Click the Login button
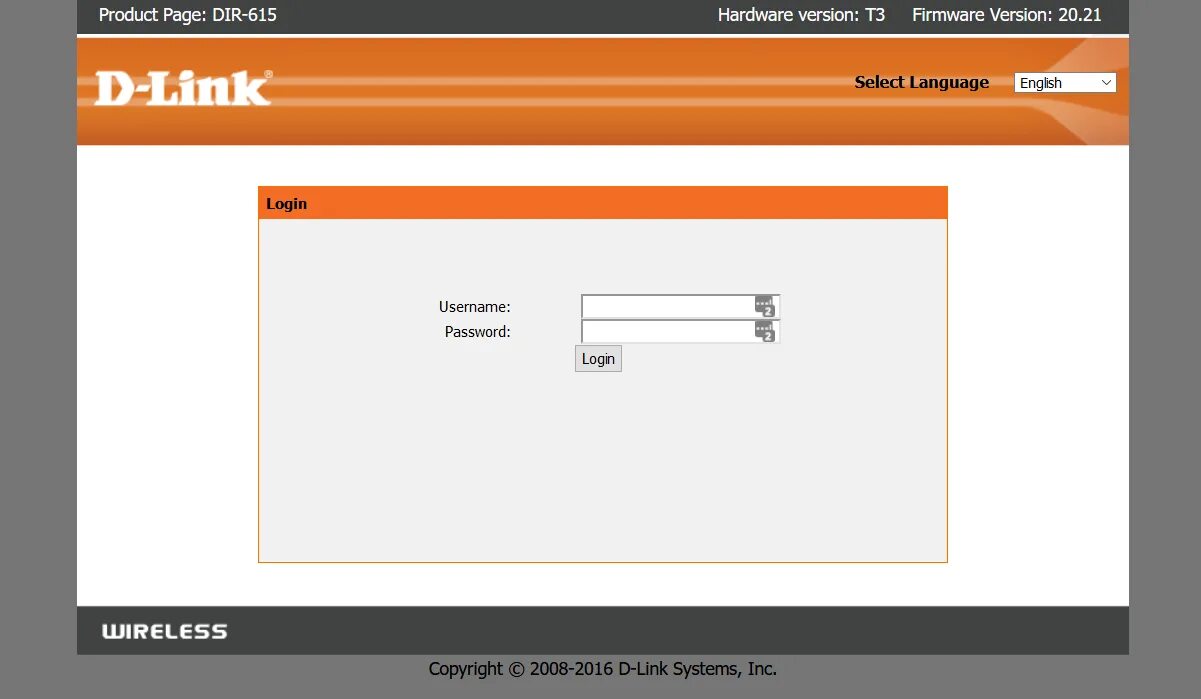Image resolution: width=1201 pixels, height=699 pixels. pyautogui.click(x=598, y=359)
